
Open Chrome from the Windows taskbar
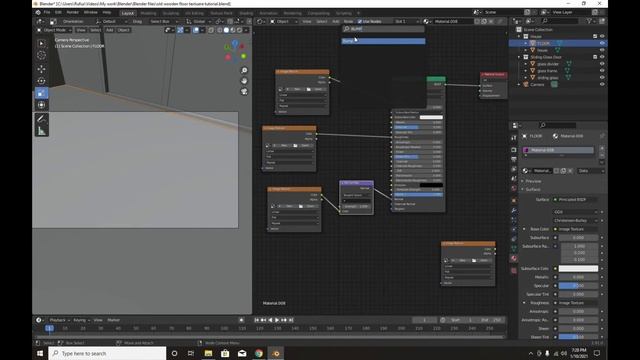point(259,353)
